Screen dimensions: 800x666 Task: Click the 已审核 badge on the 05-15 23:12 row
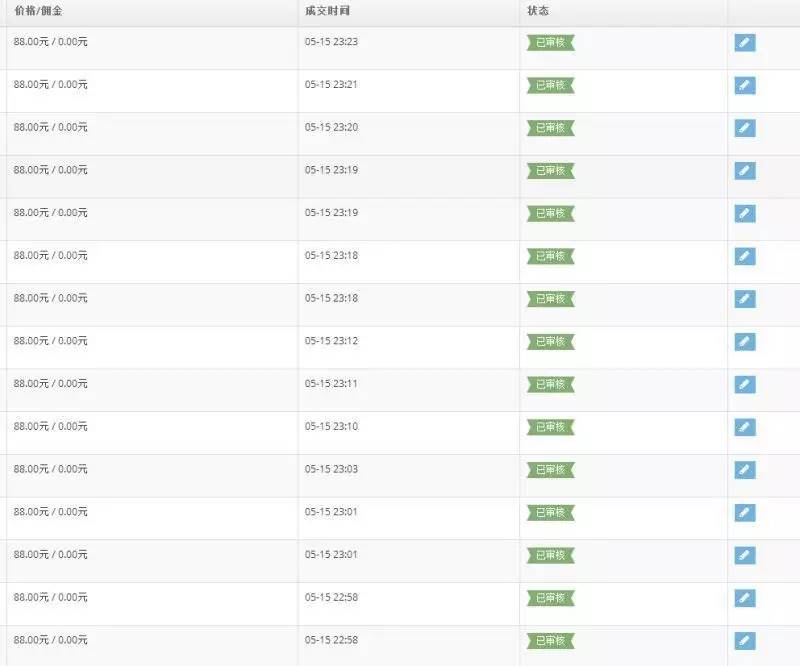(x=551, y=342)
